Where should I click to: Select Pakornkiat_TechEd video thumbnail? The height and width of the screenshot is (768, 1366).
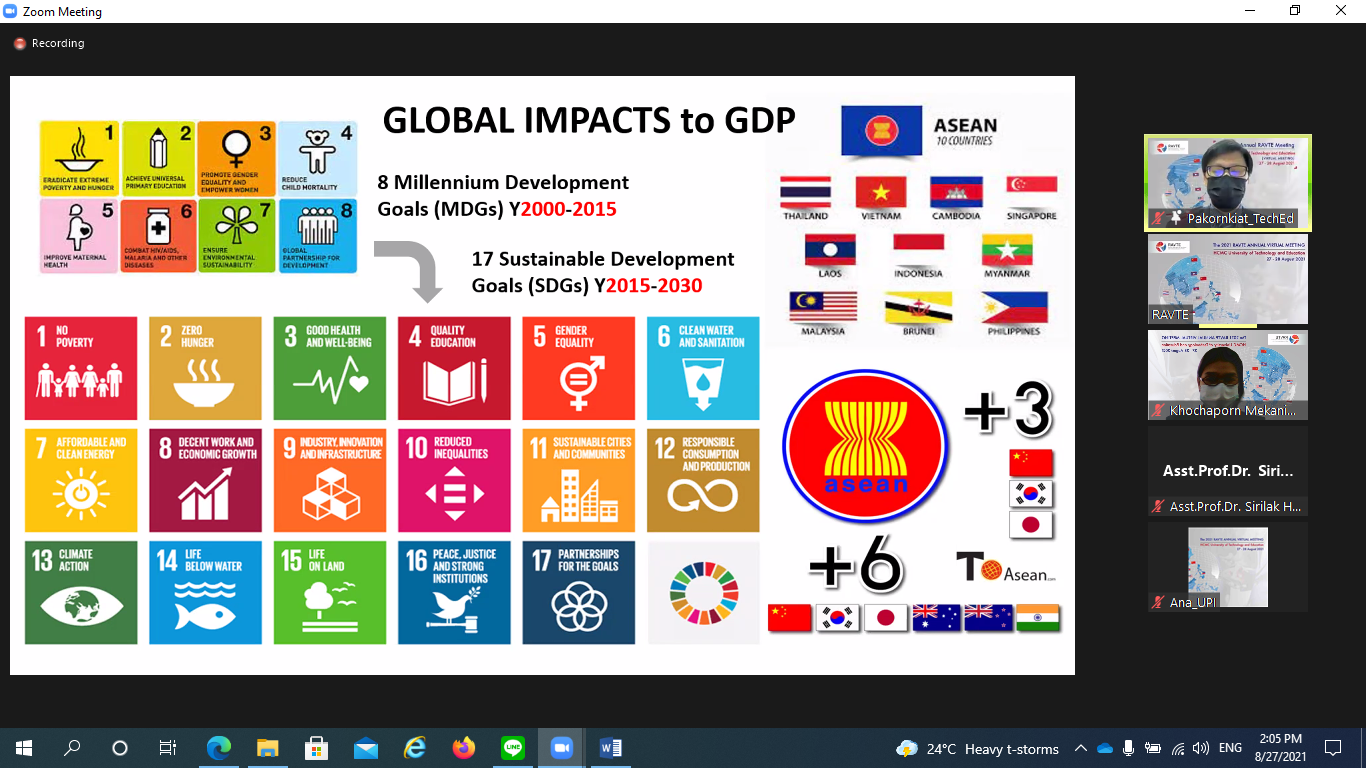click(1227, 183)
